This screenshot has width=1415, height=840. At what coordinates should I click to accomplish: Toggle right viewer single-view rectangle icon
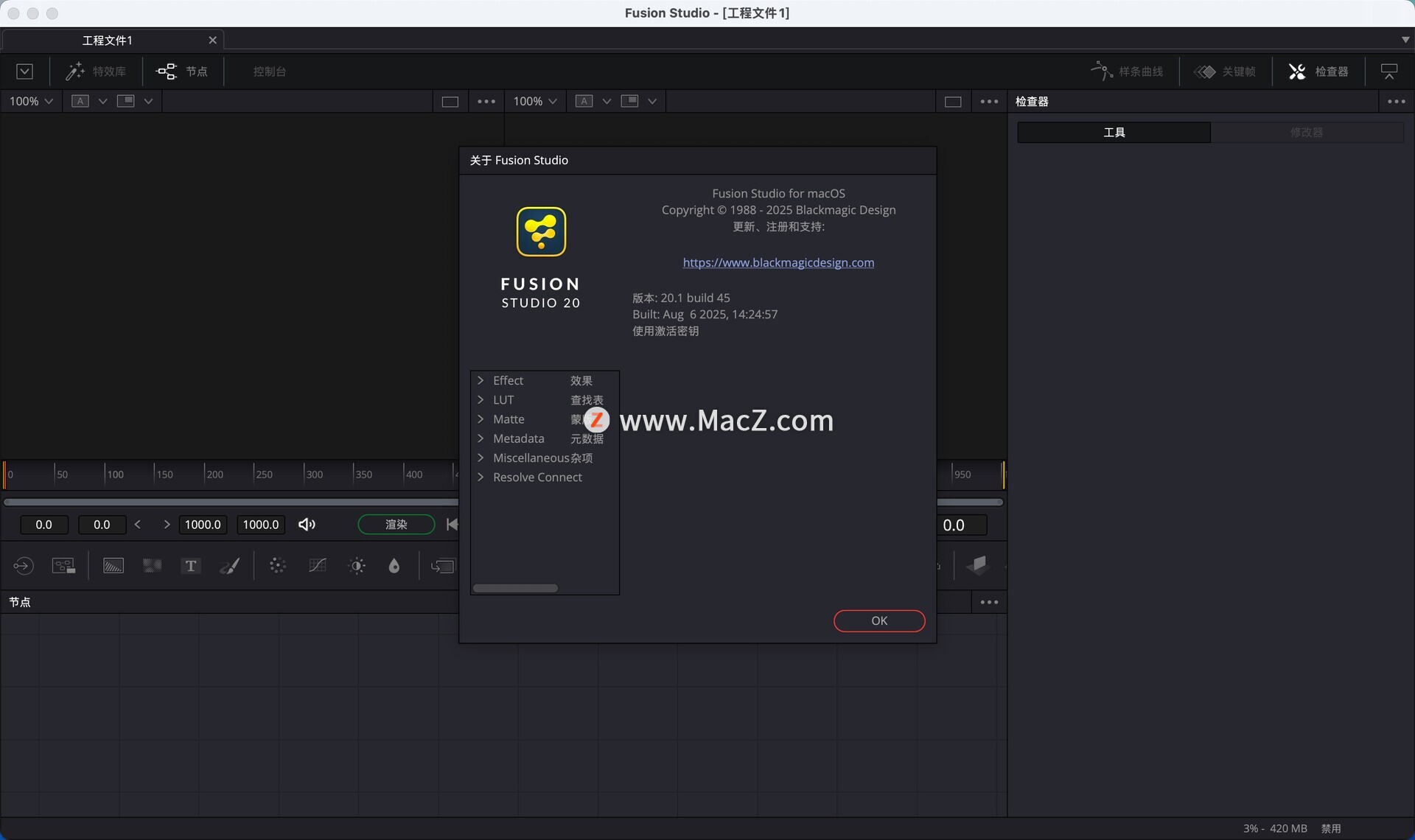953,102
